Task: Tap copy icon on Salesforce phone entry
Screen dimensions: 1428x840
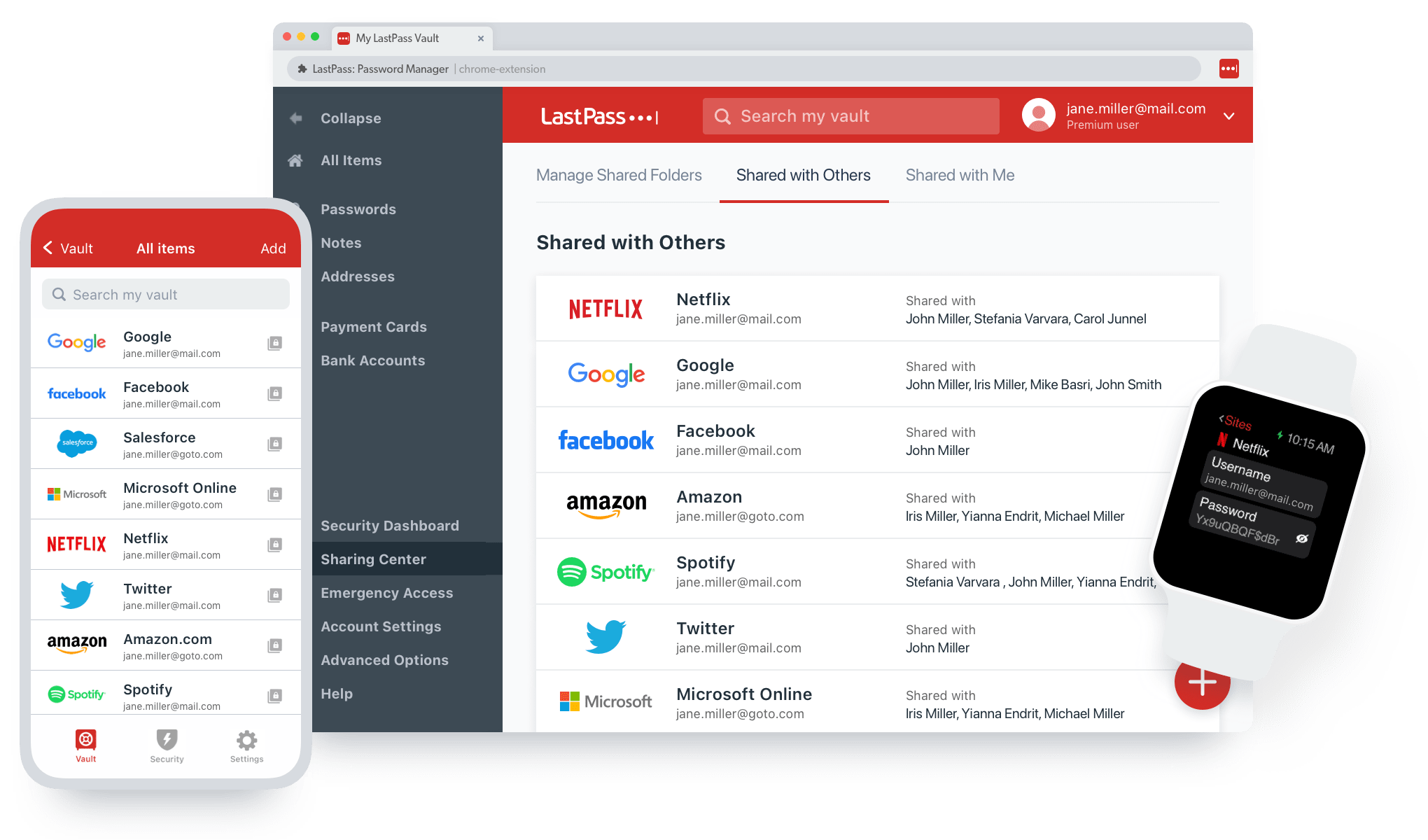Action: pyautogui.click(x=275, y=444)
